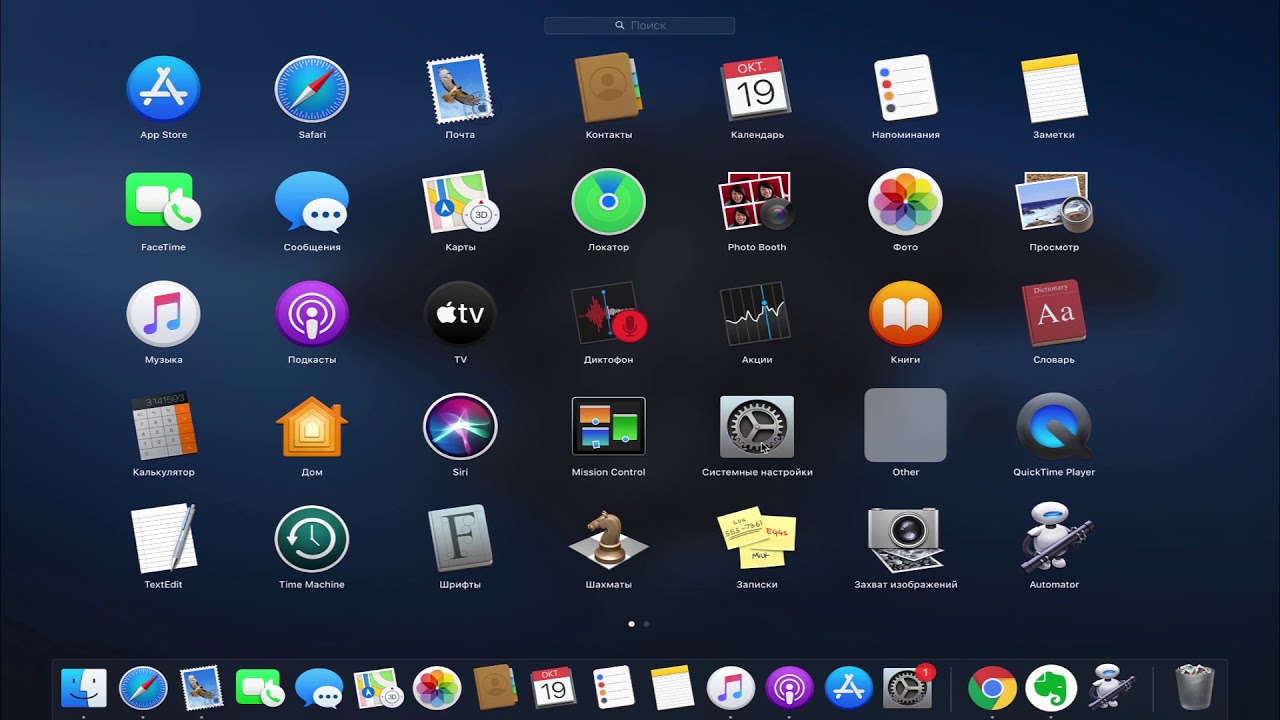Open Сообщения in Launchpad
Image resolution: width=1280 pixels, height=720 pixels.
[x=312, y=202]
